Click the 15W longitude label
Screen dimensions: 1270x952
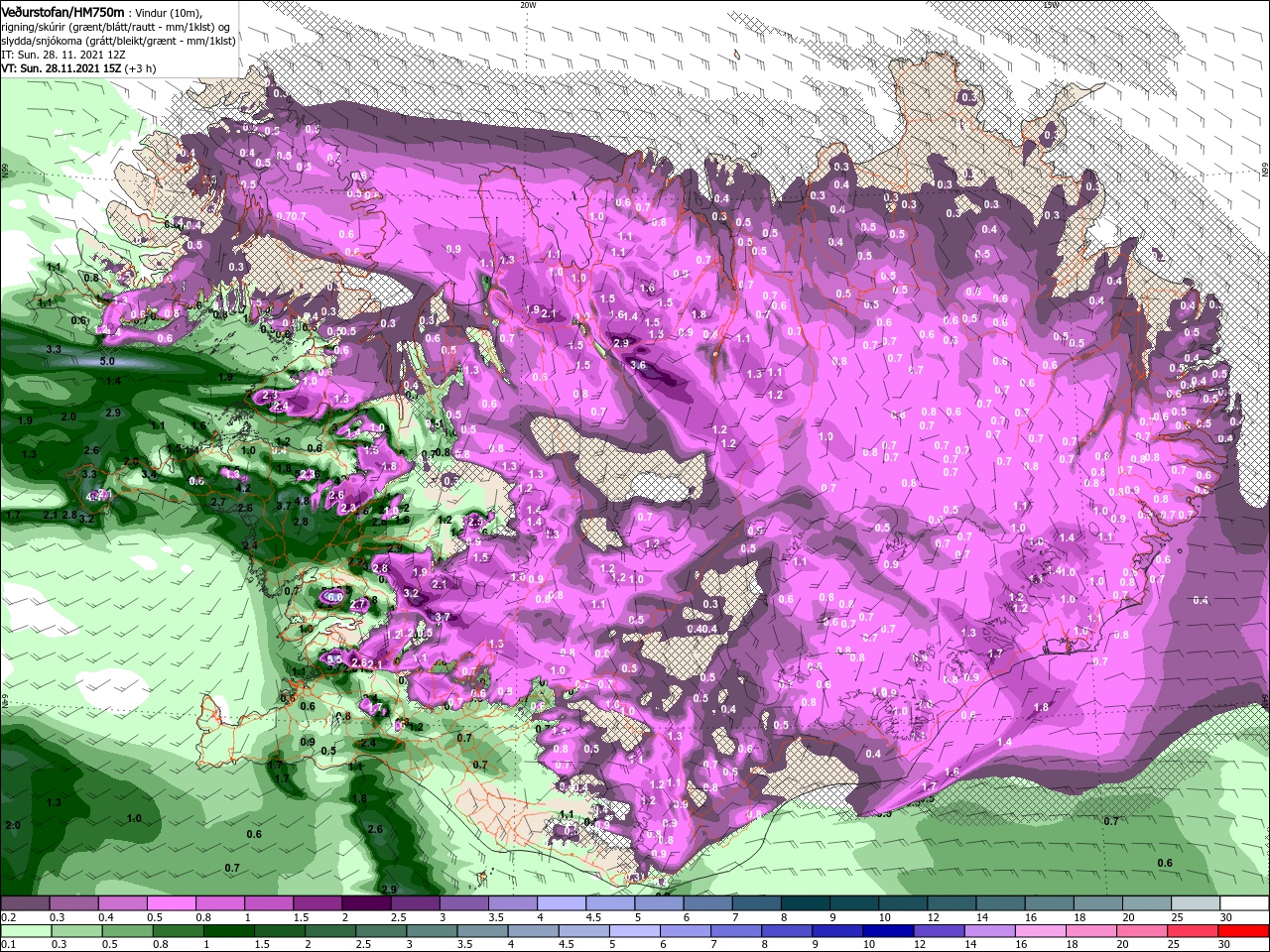[x=1051, y=4]
